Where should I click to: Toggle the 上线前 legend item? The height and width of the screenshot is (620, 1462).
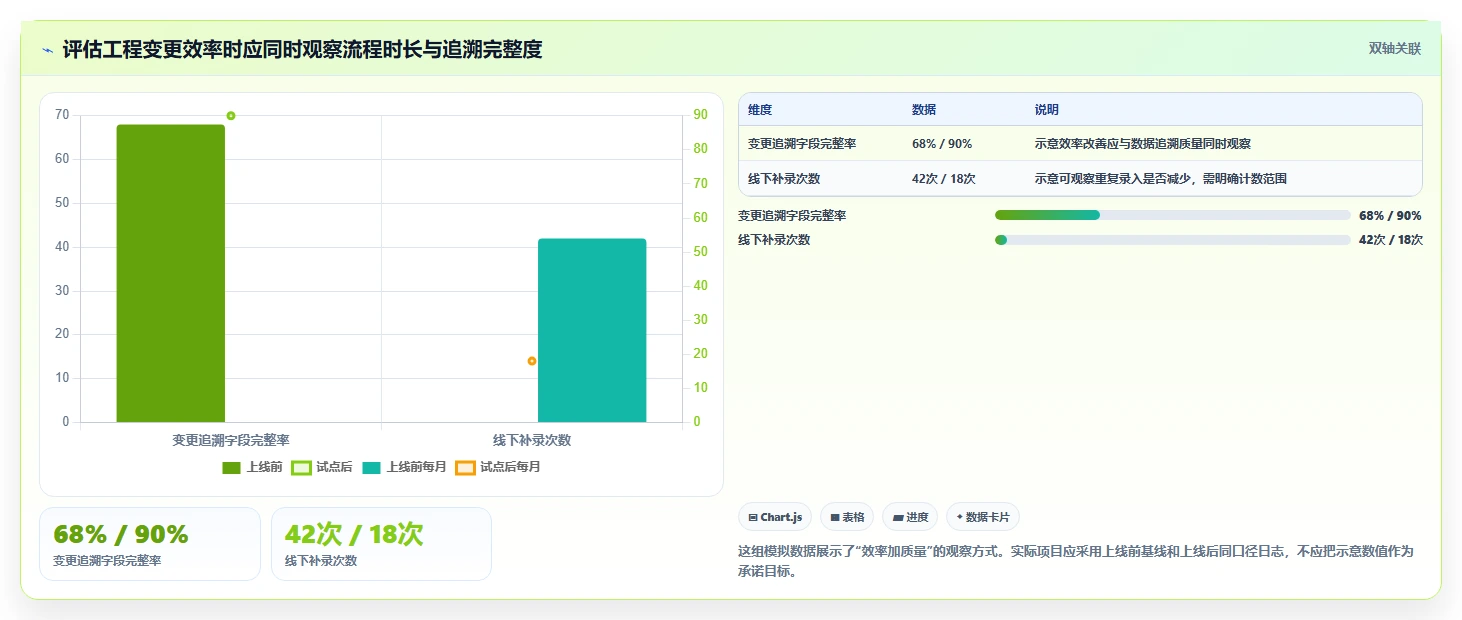tap(252, 467)
